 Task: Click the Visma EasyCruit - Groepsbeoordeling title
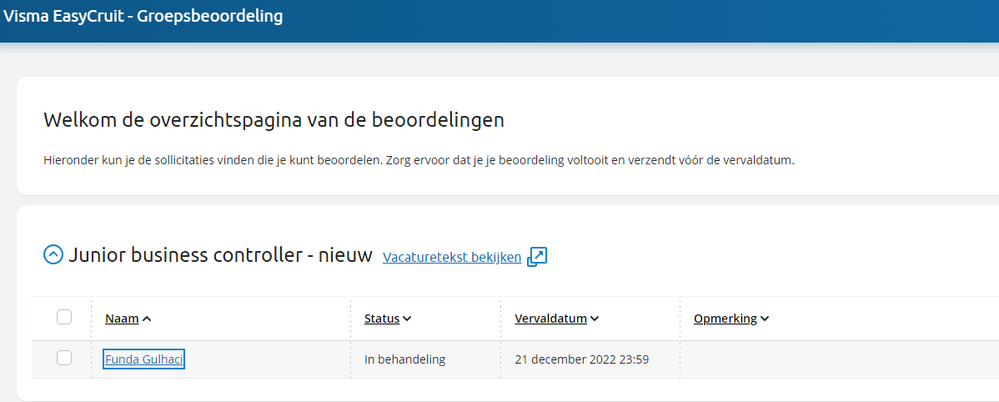tap(143, 16)
